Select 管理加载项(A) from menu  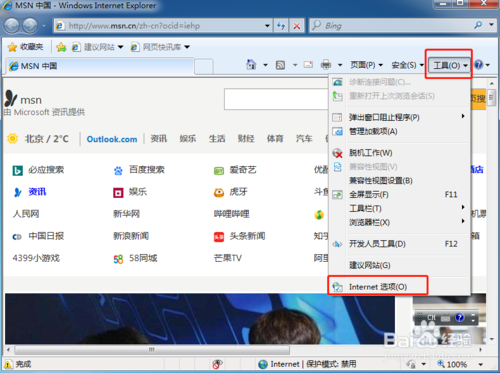[x=399, y=131]
